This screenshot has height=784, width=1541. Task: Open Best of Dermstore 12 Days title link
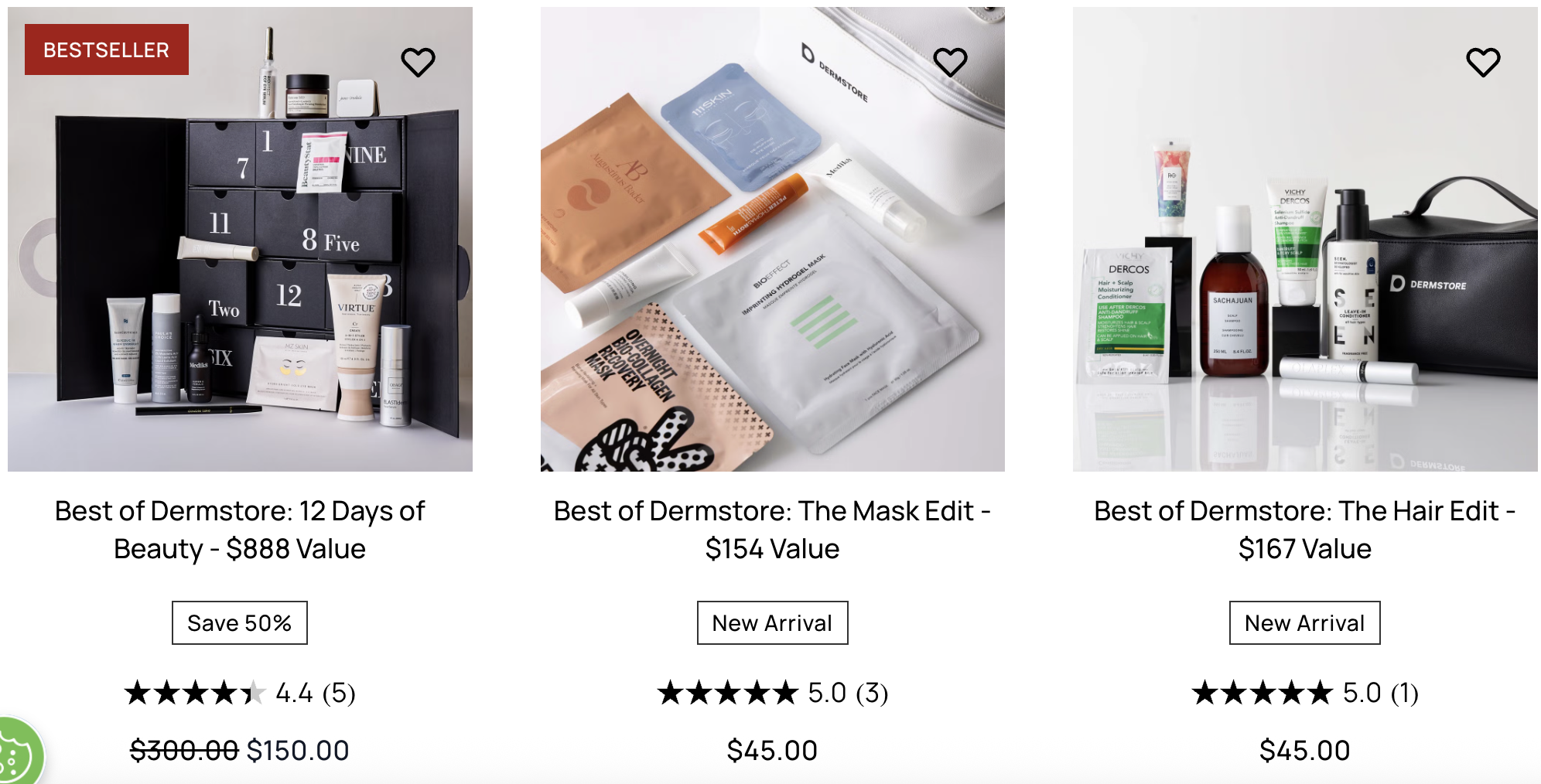click(x=240, y=530)
